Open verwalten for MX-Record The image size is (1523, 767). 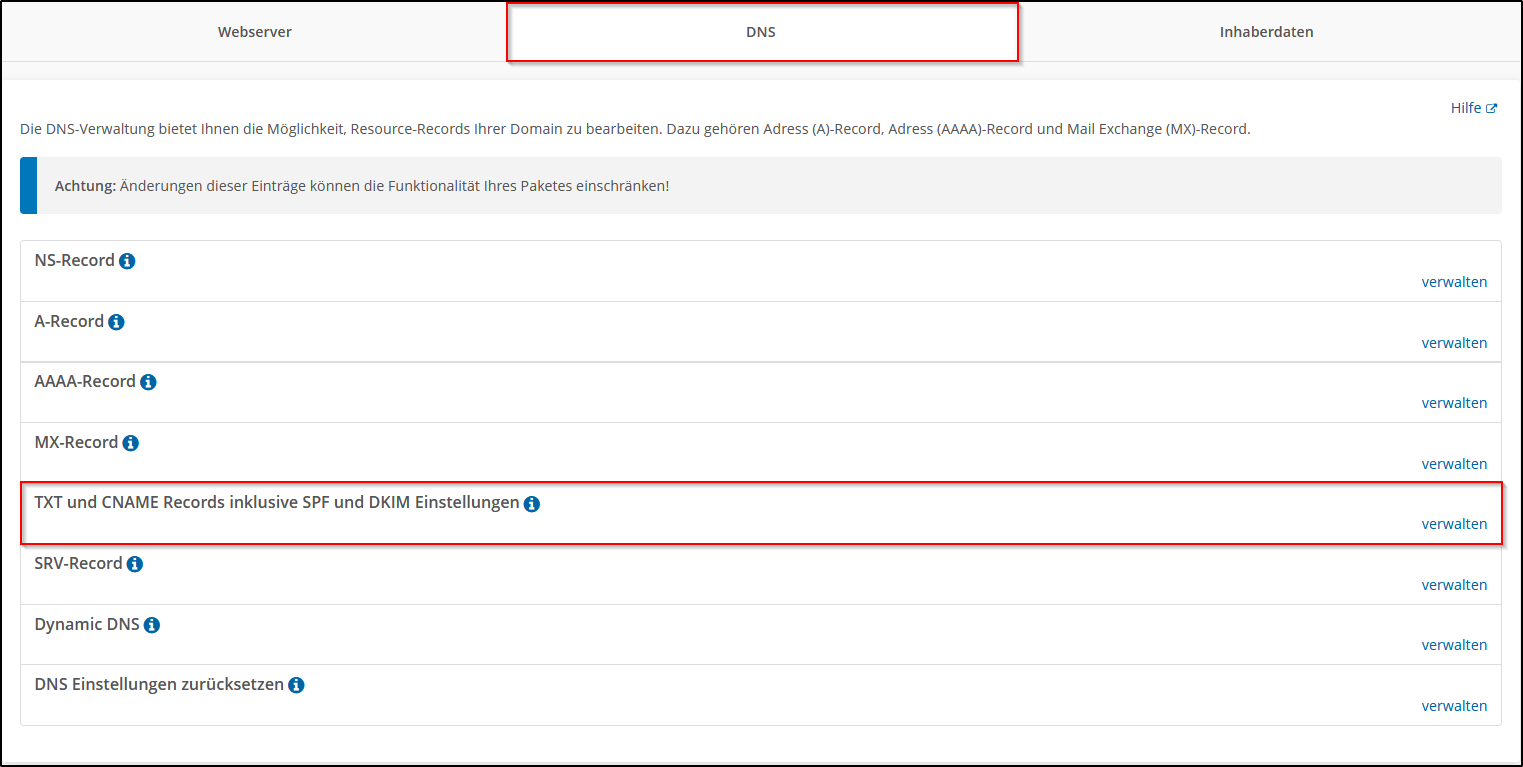[x=1454, y=464]
